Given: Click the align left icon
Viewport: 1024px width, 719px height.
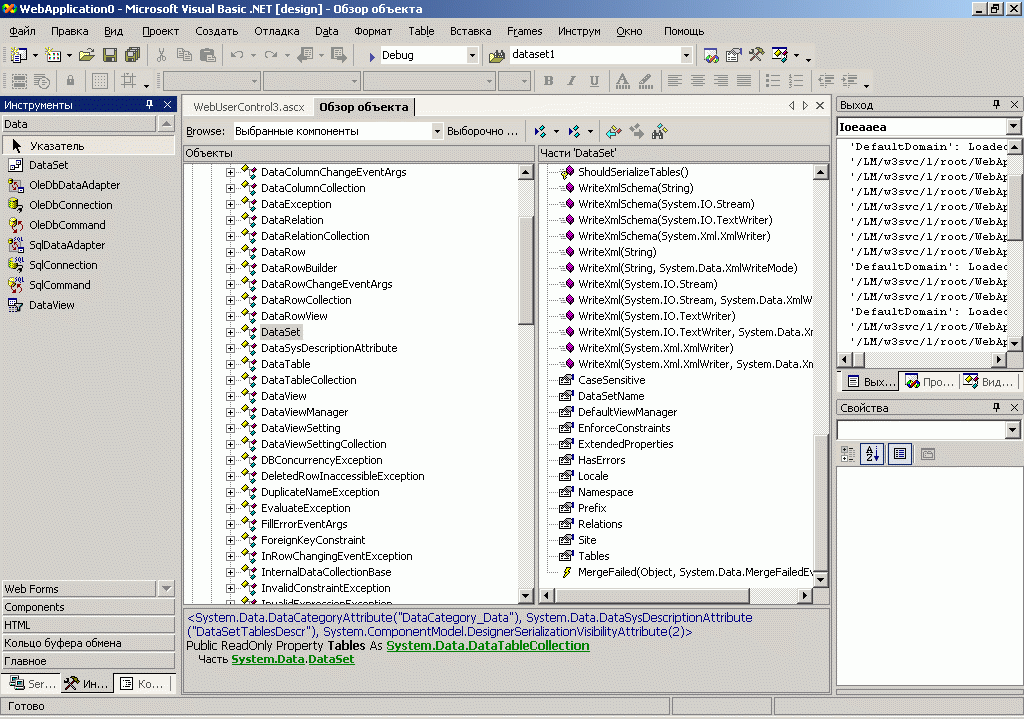Looking at the screenshot, I should tap(675, 81).
